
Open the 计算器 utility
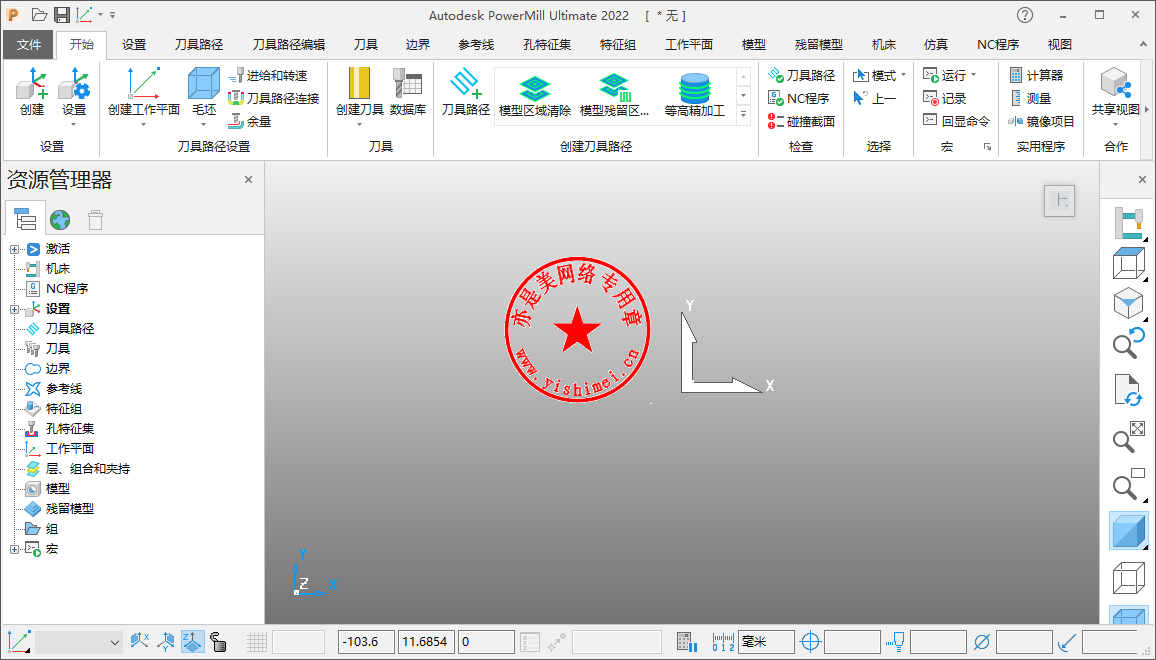[1037, 75]
